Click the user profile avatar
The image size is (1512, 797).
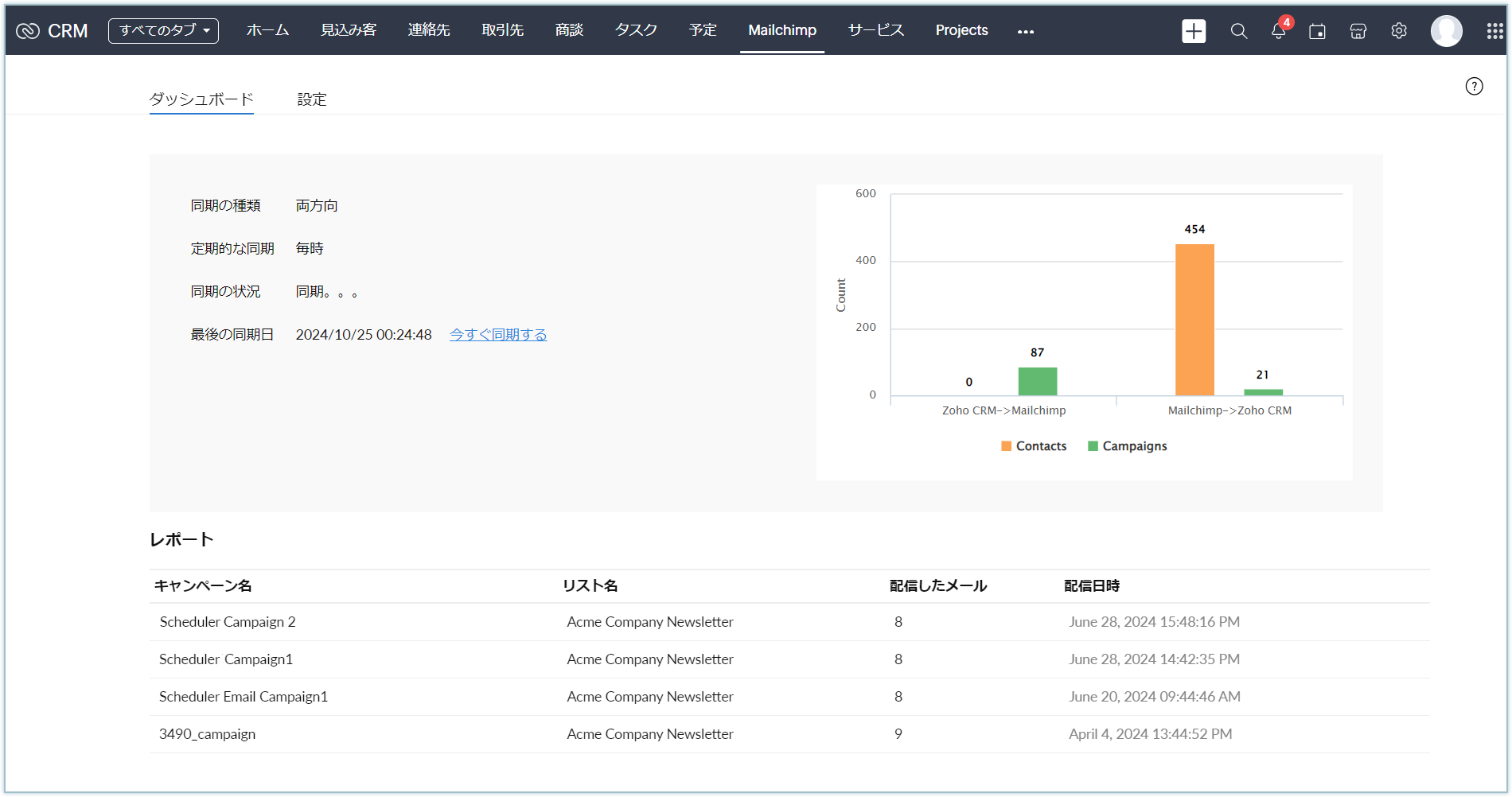coord(1446,31)
